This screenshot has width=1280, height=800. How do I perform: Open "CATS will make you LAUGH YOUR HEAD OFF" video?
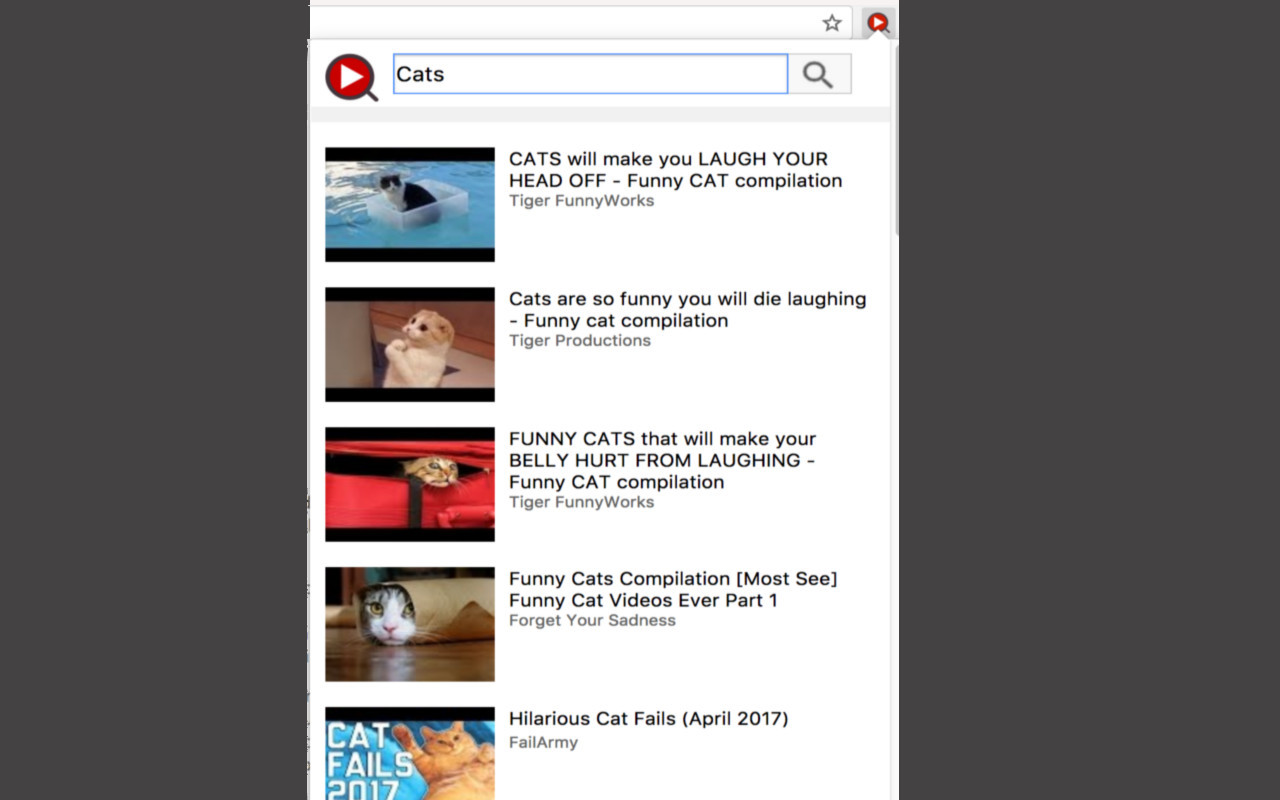click(675, 170)
